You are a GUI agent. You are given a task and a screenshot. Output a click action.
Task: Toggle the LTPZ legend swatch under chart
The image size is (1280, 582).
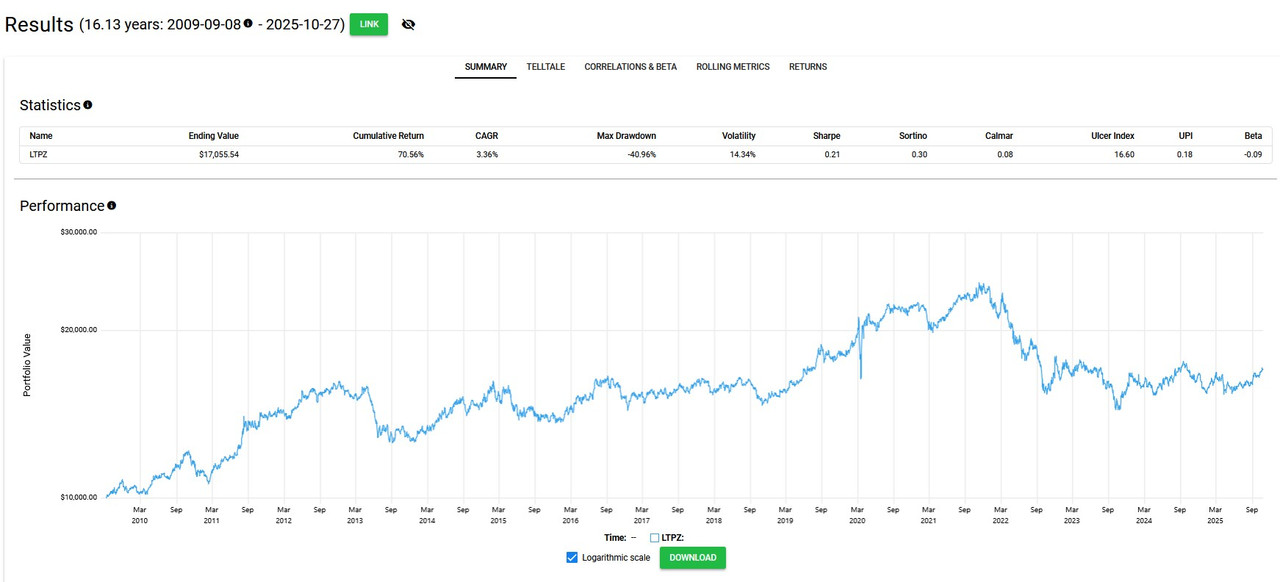[x=655, y=538]
